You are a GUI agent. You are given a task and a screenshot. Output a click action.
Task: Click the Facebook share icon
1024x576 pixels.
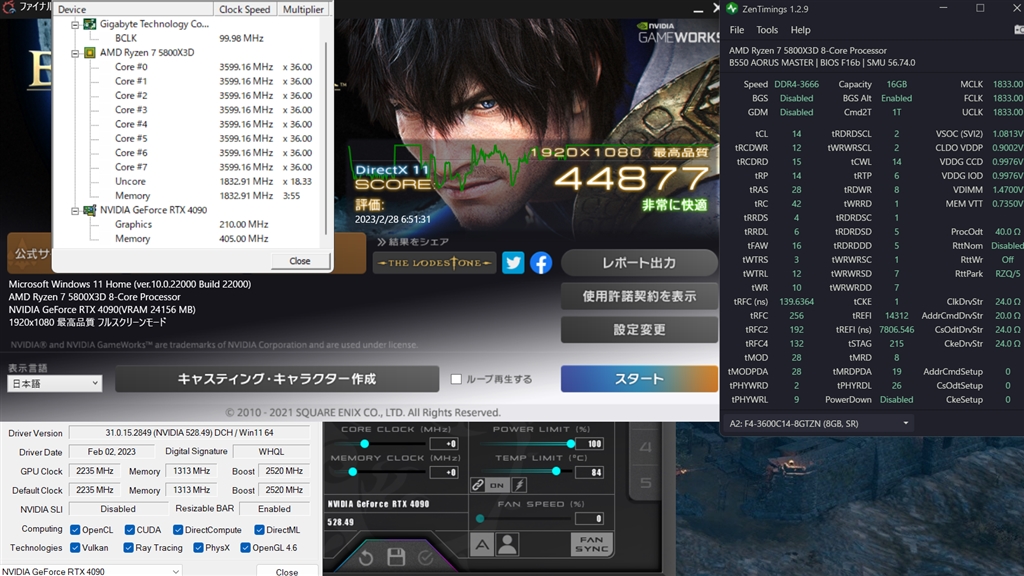[x=541, y=263]
